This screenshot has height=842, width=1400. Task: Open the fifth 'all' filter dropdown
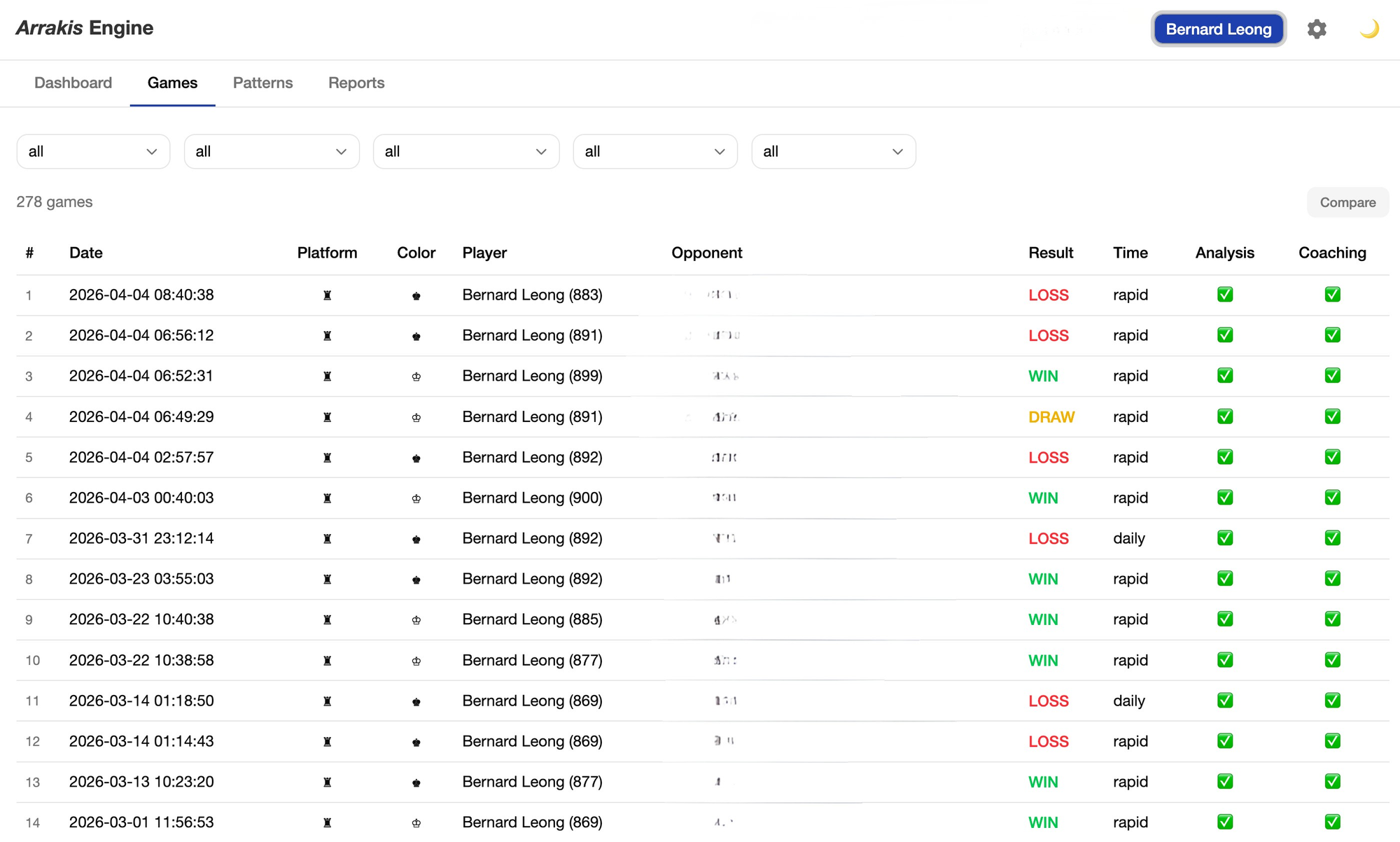tap(833, 151)
